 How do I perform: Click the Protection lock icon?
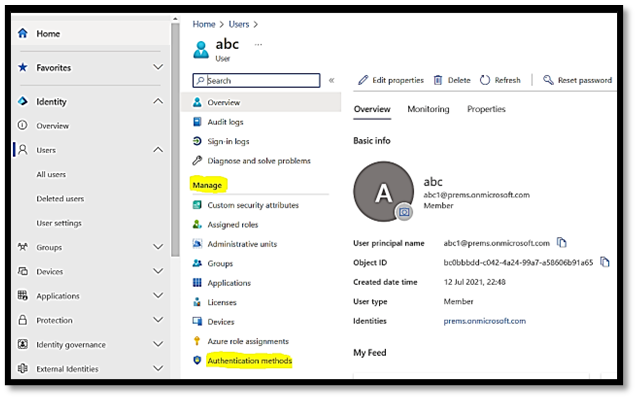coord(23,320)
